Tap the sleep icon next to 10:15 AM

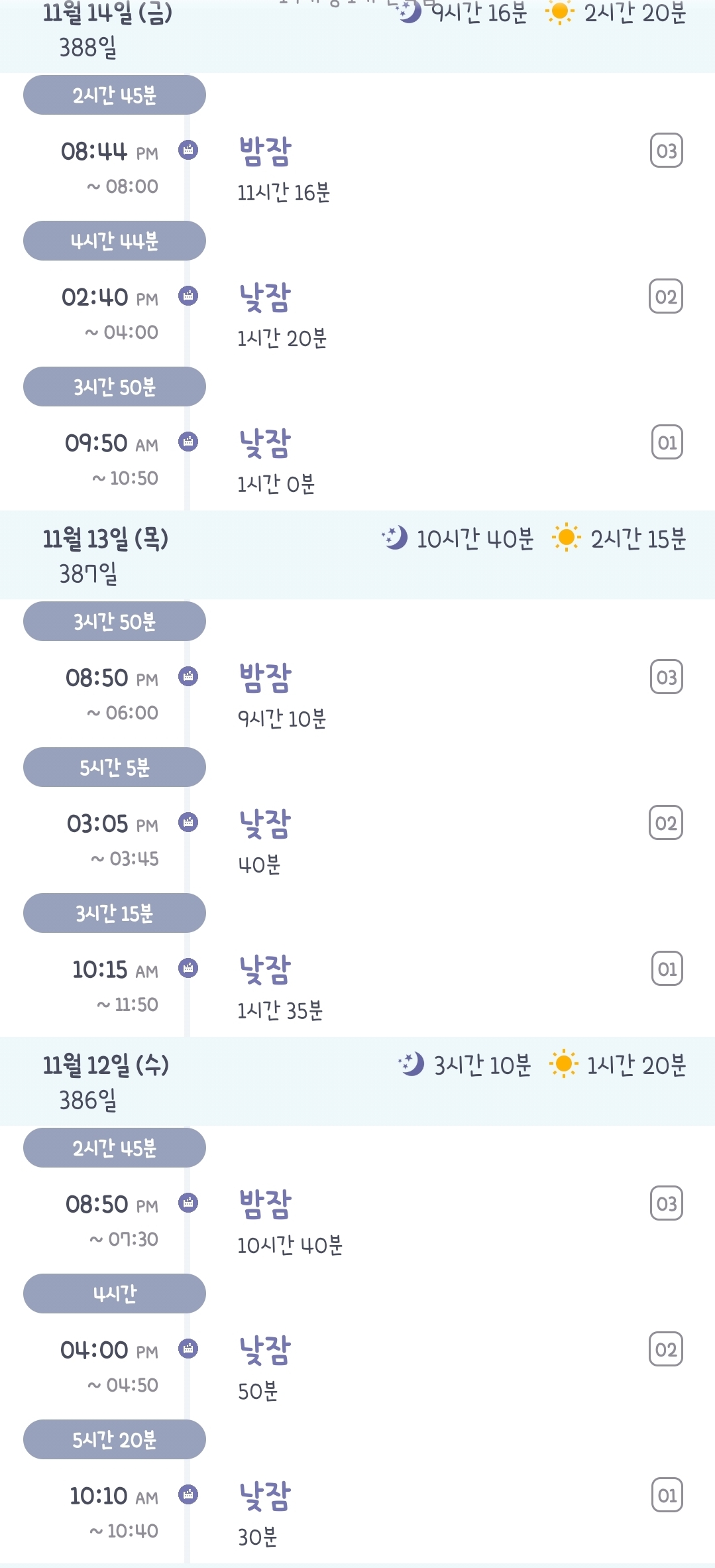[188, 968]
